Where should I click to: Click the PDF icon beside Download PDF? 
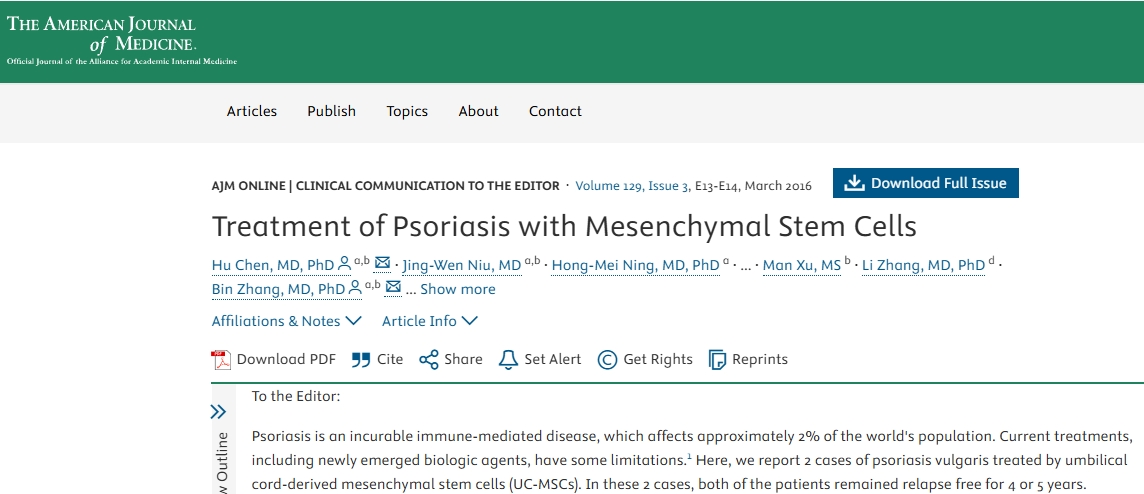click(x=221, y=360)
